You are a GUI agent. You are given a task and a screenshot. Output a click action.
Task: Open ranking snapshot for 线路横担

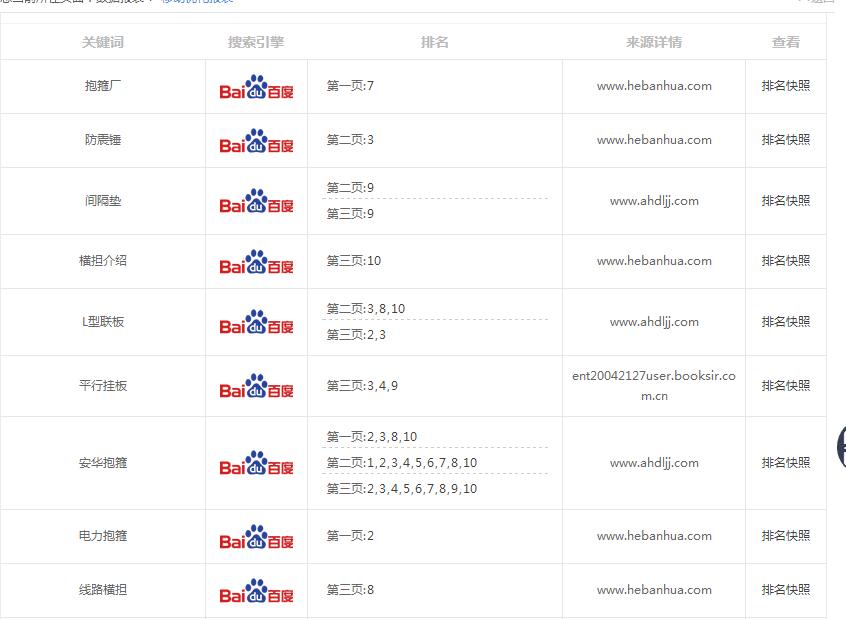(x=786, y=590)
